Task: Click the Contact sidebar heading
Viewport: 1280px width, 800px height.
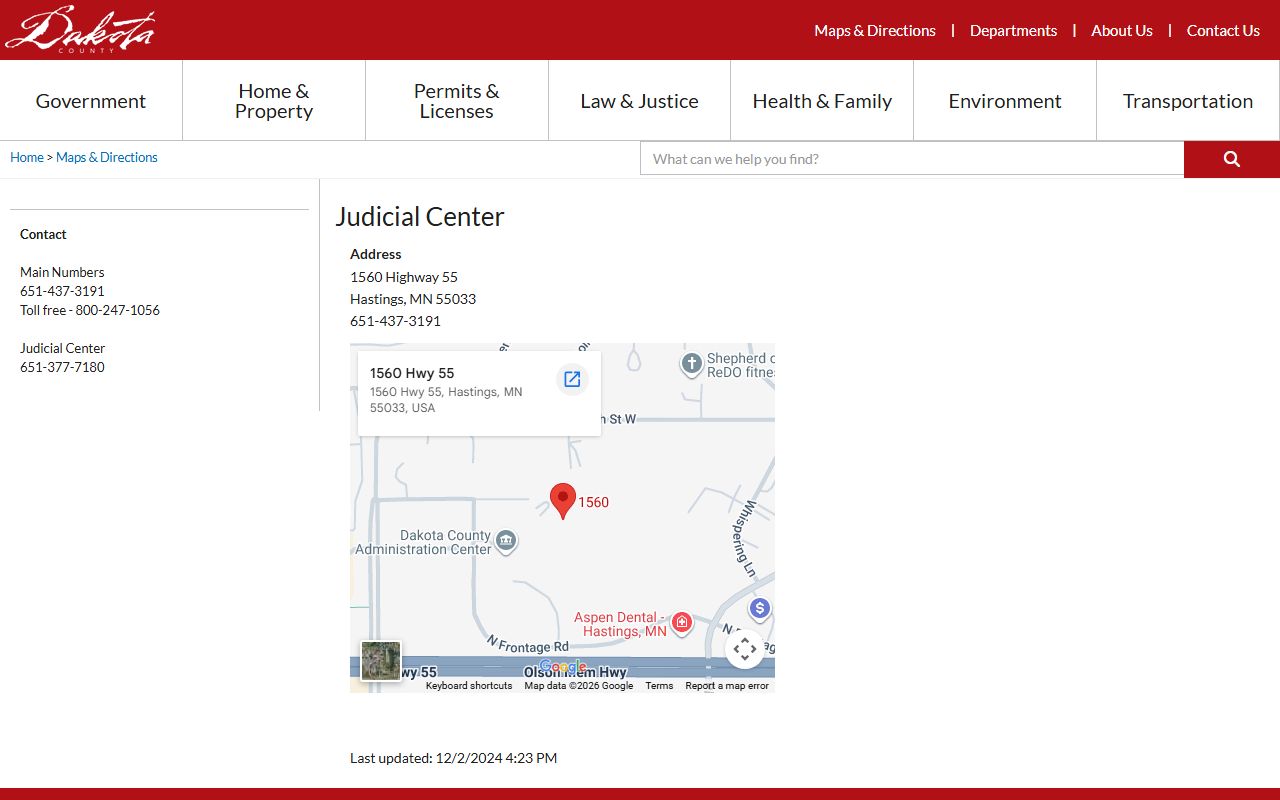Action: pos(43,234)
